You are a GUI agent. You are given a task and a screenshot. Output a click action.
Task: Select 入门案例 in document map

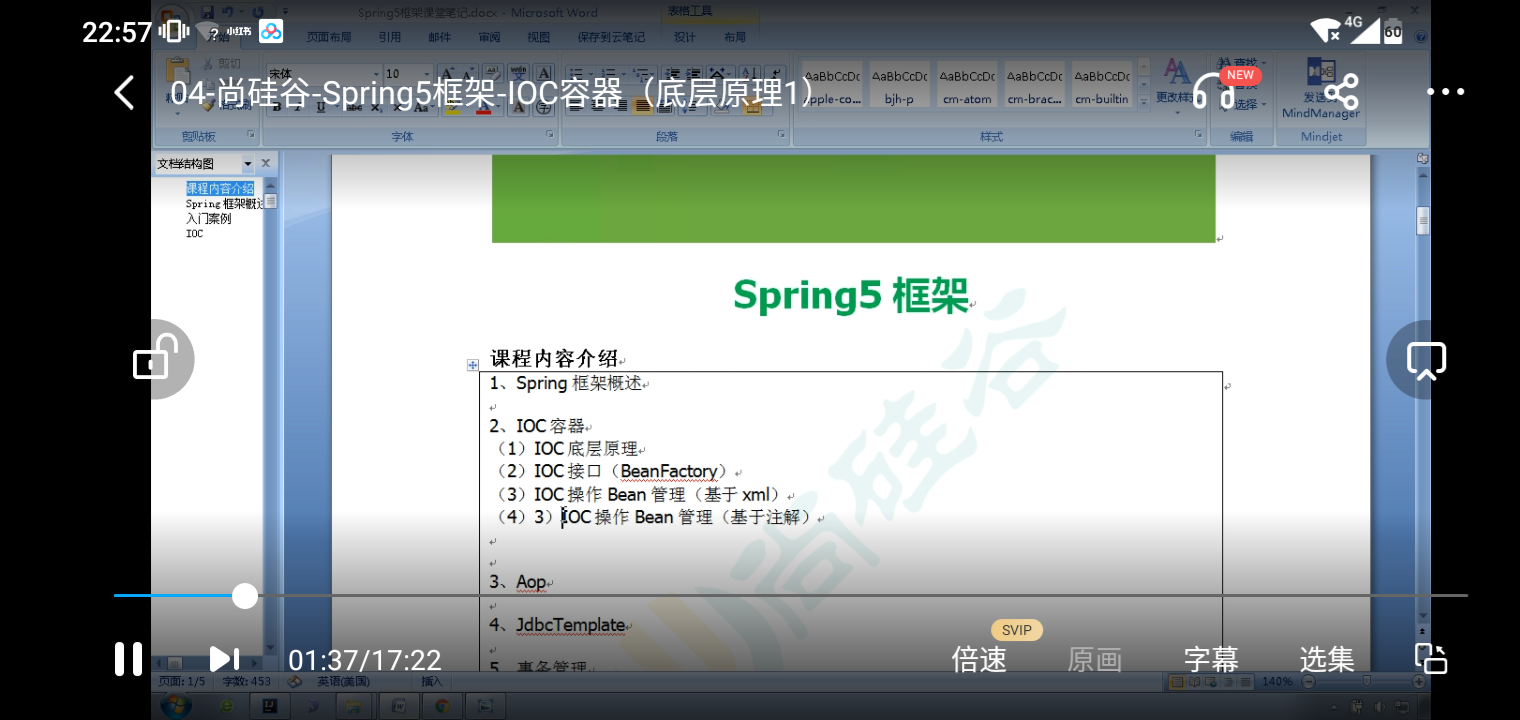pos(208,218)
